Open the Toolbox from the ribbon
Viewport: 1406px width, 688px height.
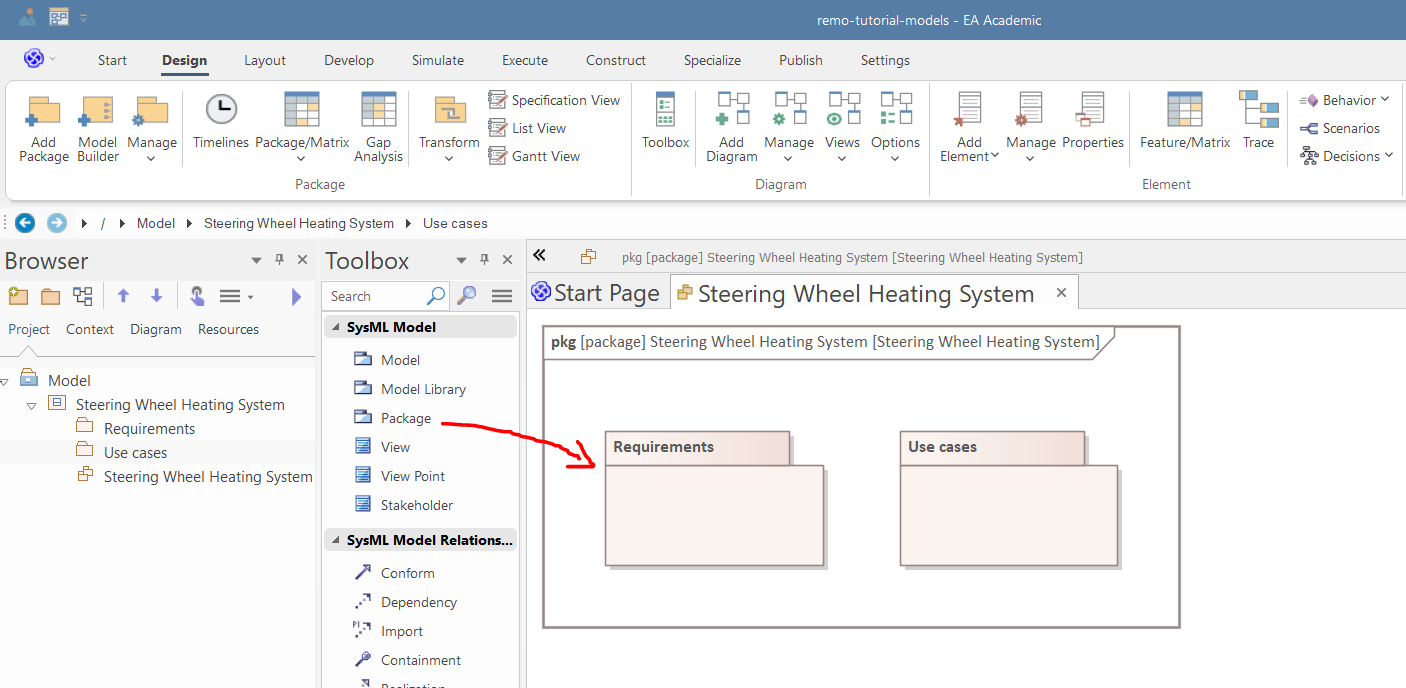coord(665,121)
